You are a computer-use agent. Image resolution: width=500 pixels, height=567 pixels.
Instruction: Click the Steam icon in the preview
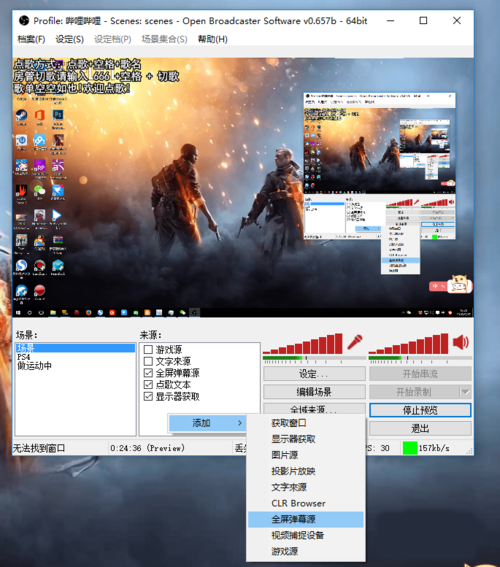[21, 116]
